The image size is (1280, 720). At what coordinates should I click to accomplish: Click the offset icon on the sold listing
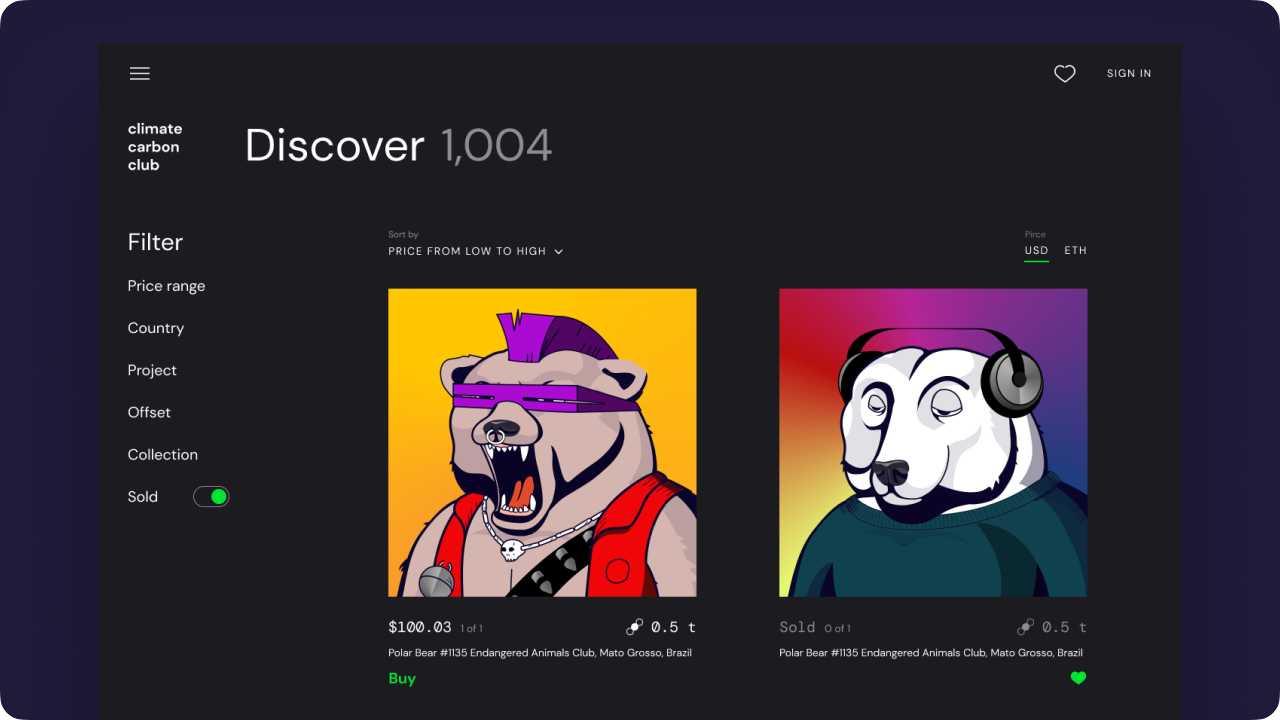[x=1025, y=627]
